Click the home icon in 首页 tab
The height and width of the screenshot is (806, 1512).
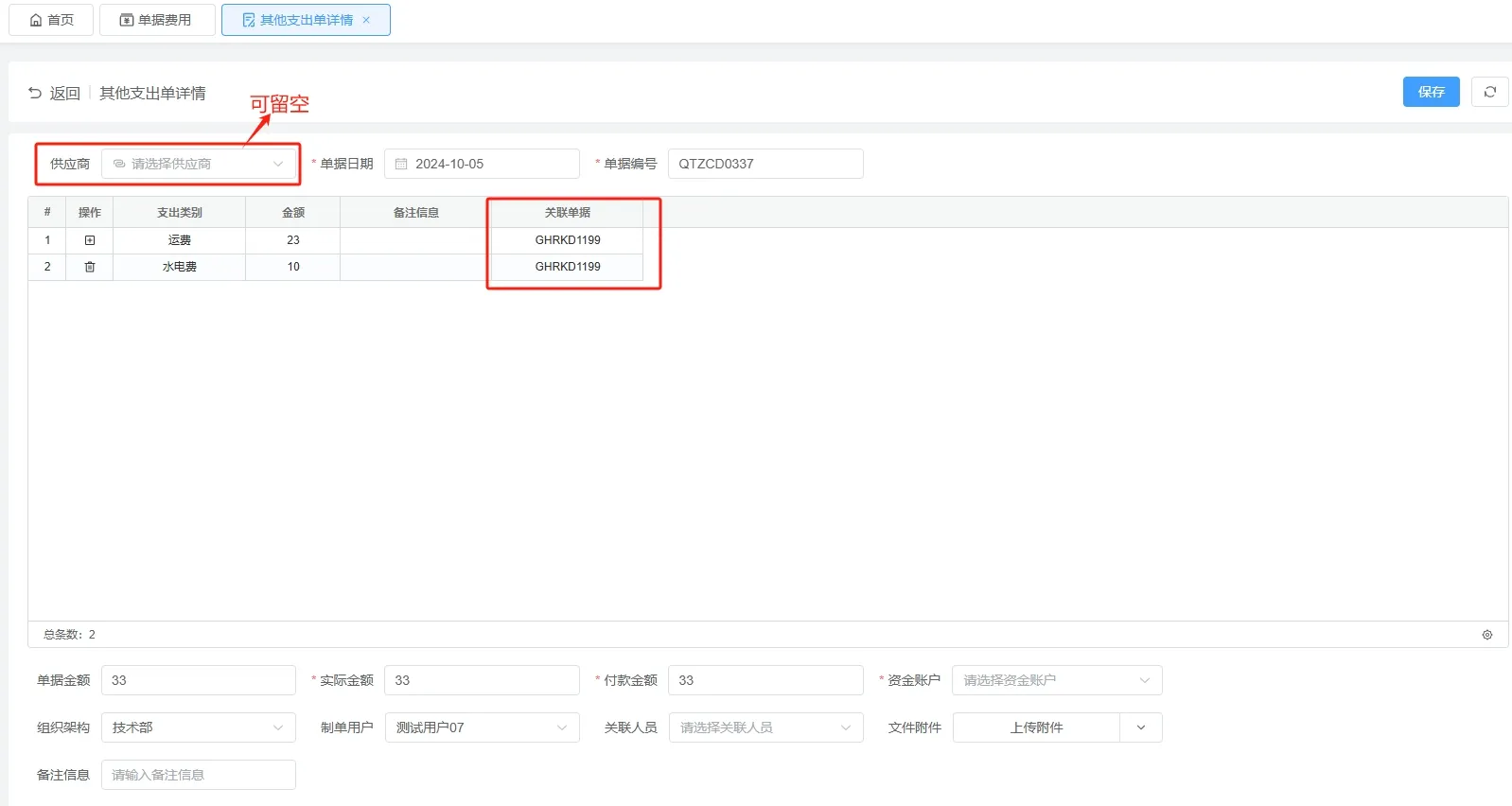click(36, 20)
